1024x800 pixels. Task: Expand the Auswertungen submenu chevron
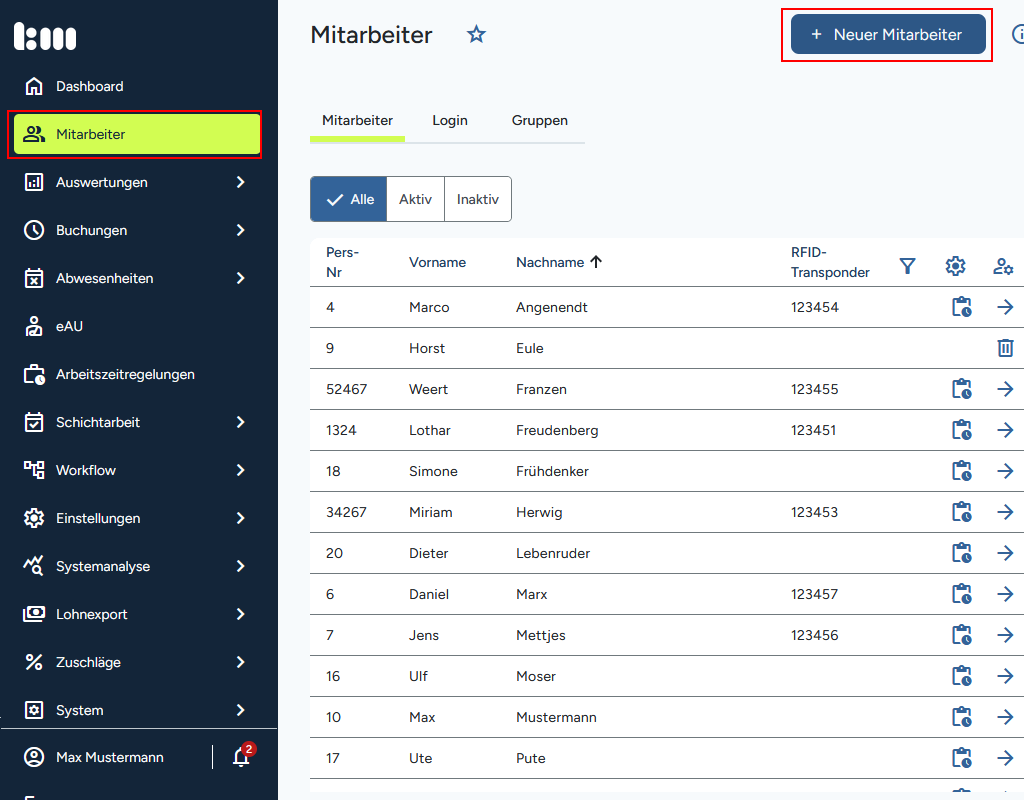(240, 182)
